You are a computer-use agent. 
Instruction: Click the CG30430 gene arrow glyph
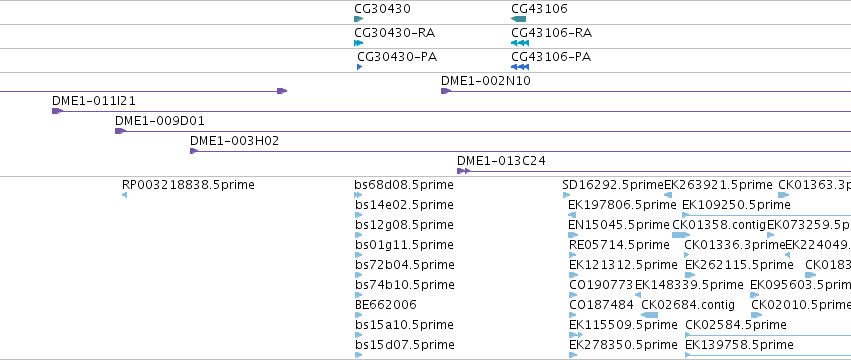[358, 19]
